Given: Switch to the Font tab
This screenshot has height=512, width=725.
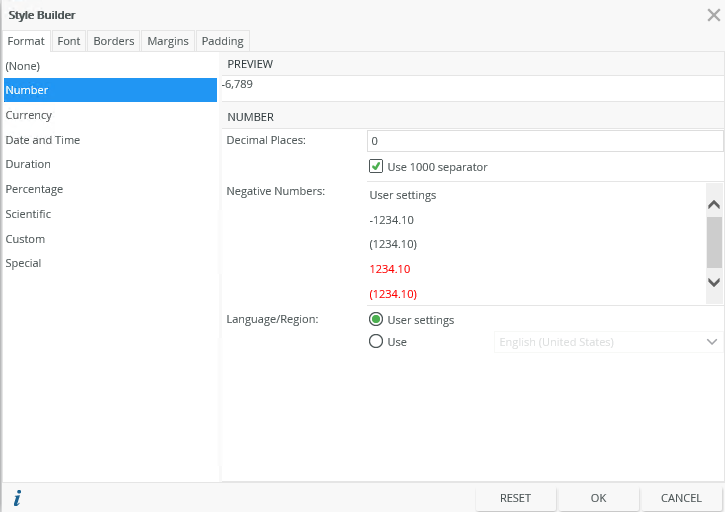Looking at the screenshot, I should pyautogui.click(x=69, y=41).
